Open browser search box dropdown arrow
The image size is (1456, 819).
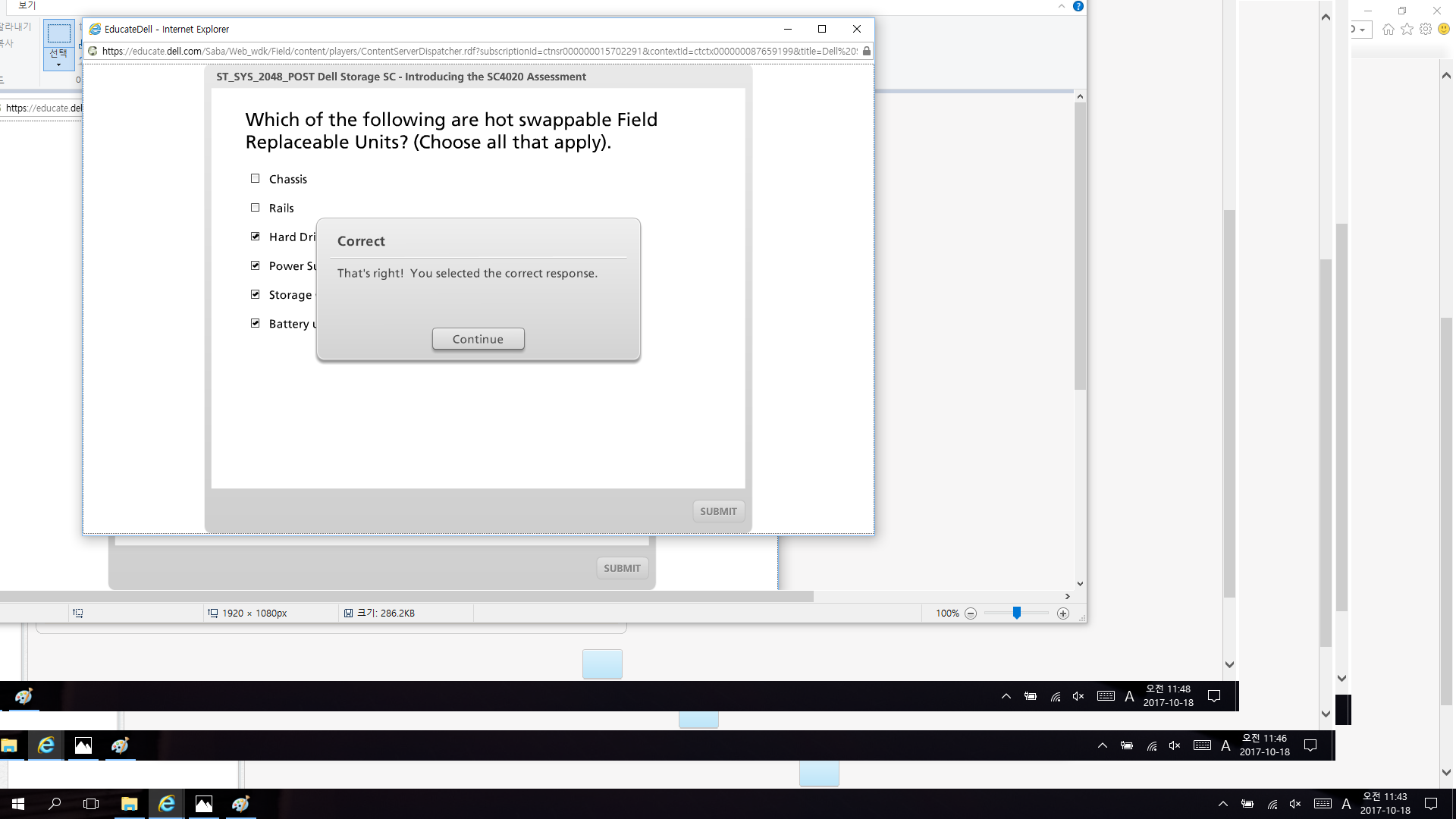[1363, 30]
